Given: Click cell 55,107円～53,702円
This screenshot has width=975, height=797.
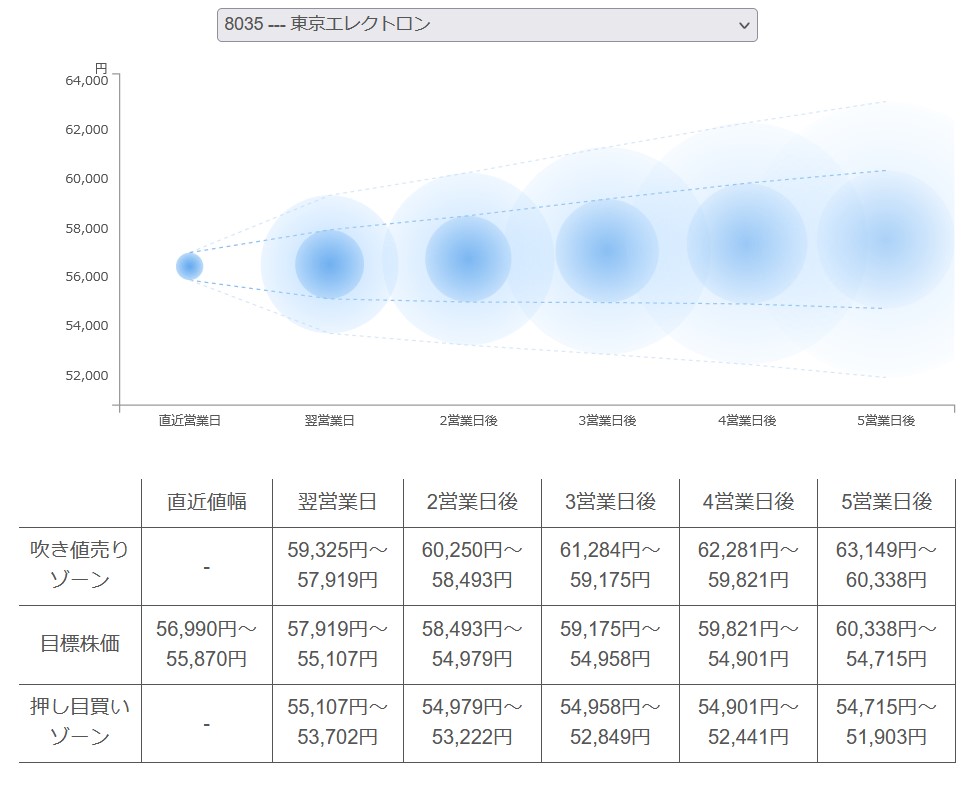Looking at the screenshot, I should [x=338, y=722].
